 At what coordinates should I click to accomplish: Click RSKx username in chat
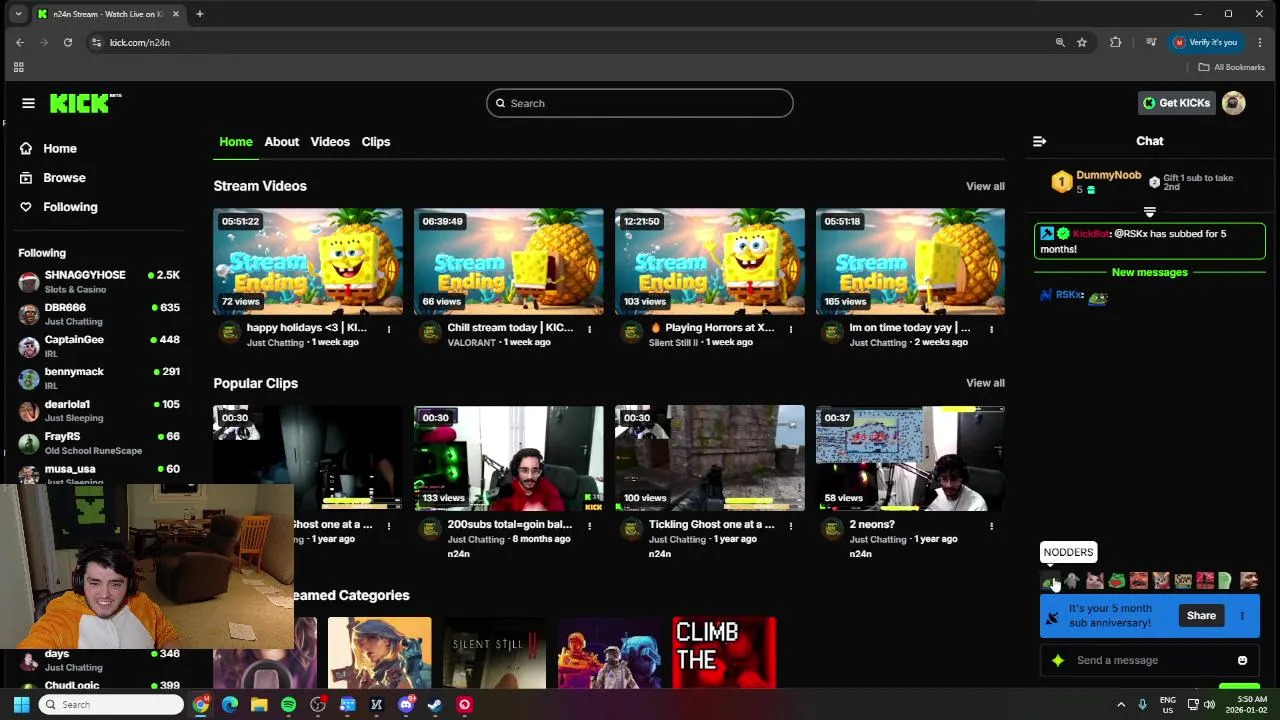[1069, 295]
